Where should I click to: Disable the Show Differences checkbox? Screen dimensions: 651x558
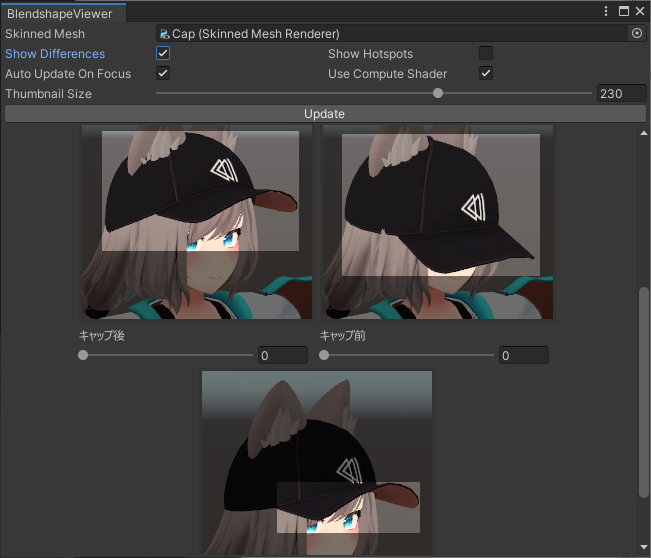[163, 53]
